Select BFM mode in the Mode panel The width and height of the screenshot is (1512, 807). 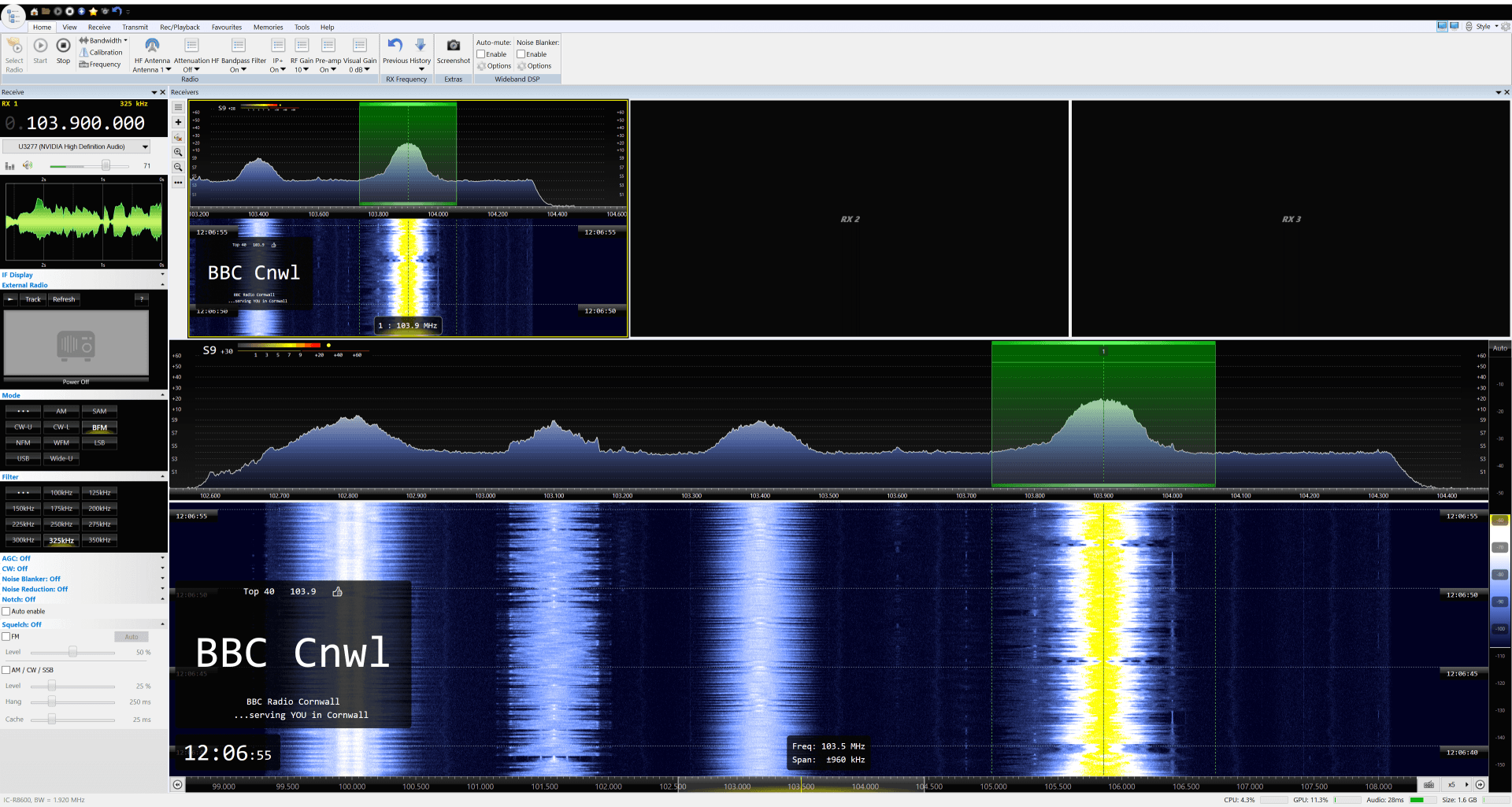[x=99, y=427]
